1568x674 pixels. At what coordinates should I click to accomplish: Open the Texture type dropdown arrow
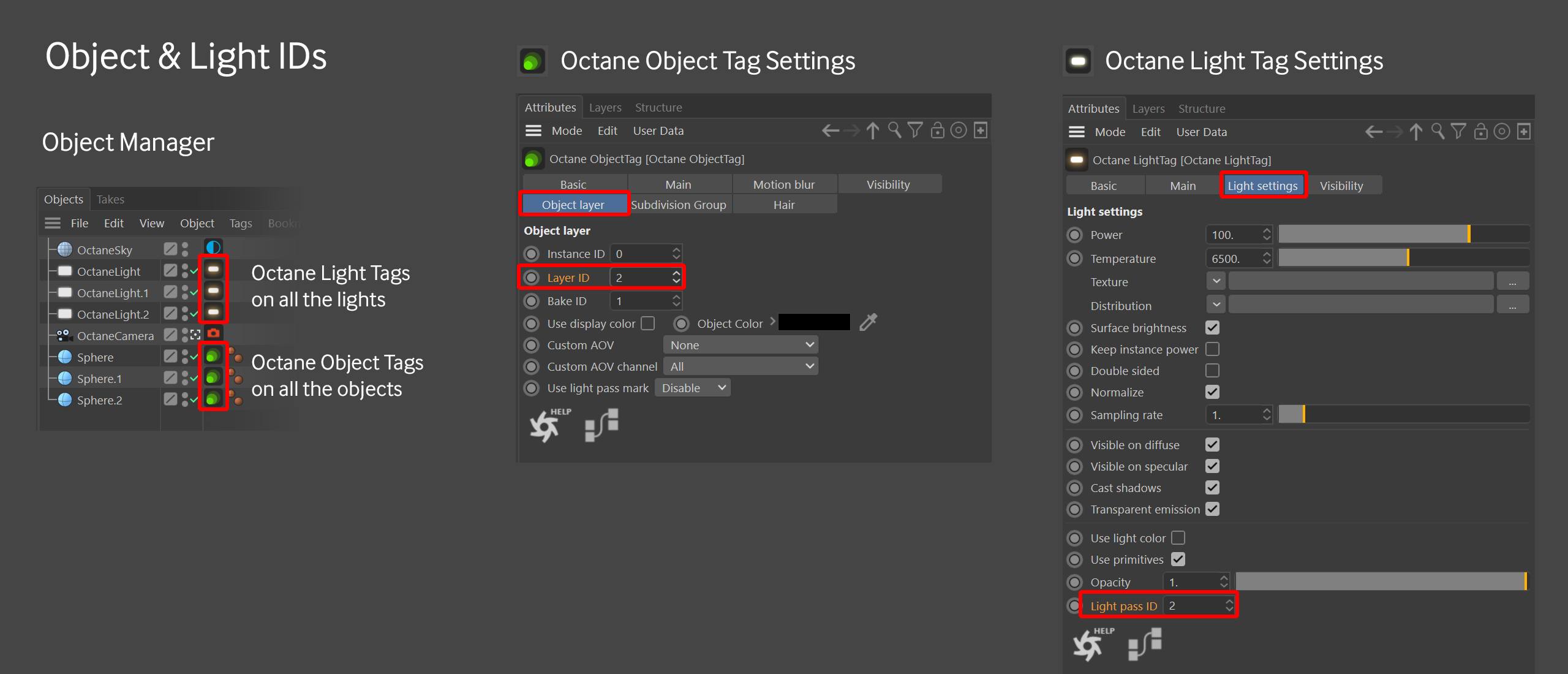pyautogui.click(x=1216, y=281)
